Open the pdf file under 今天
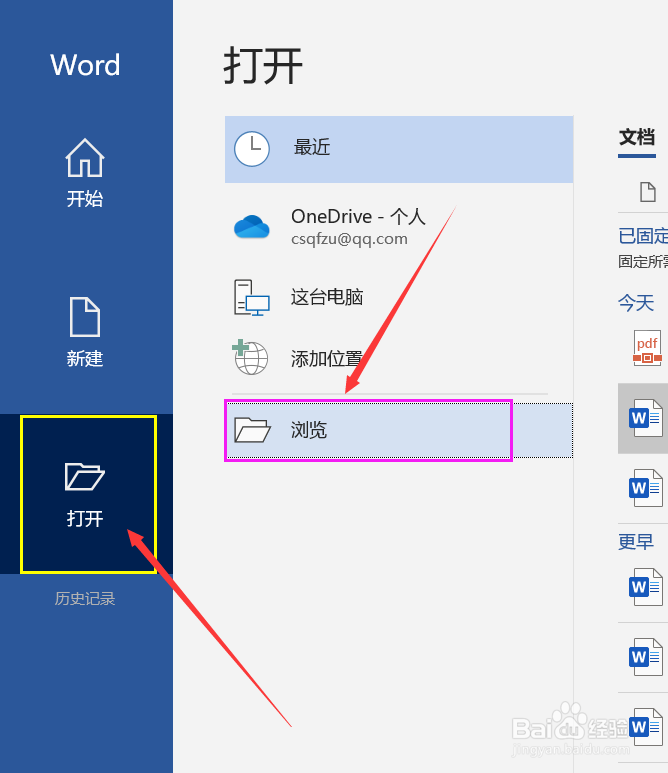Screen dimensions: 668x773 click(647, 348)
